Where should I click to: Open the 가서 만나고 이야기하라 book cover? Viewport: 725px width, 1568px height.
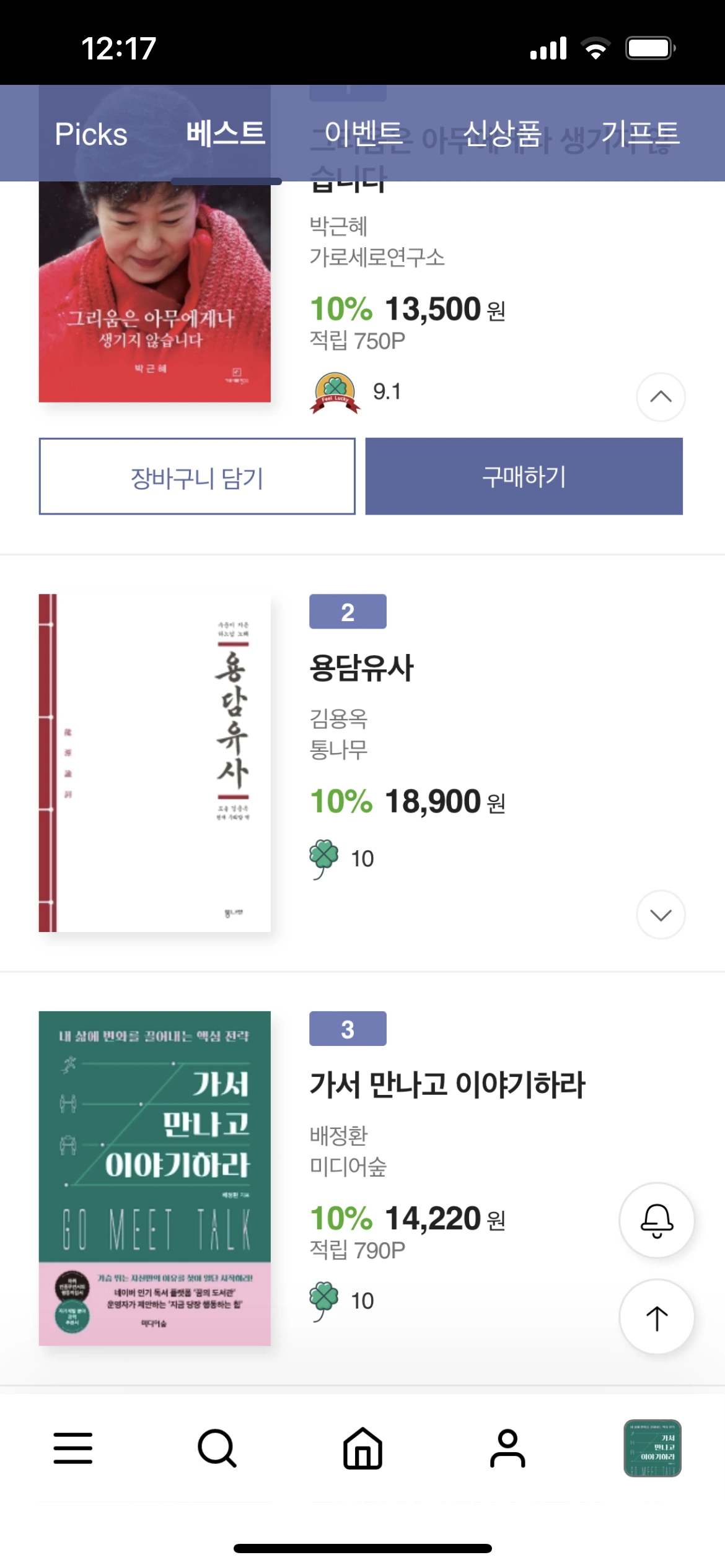pos(155,1178)
